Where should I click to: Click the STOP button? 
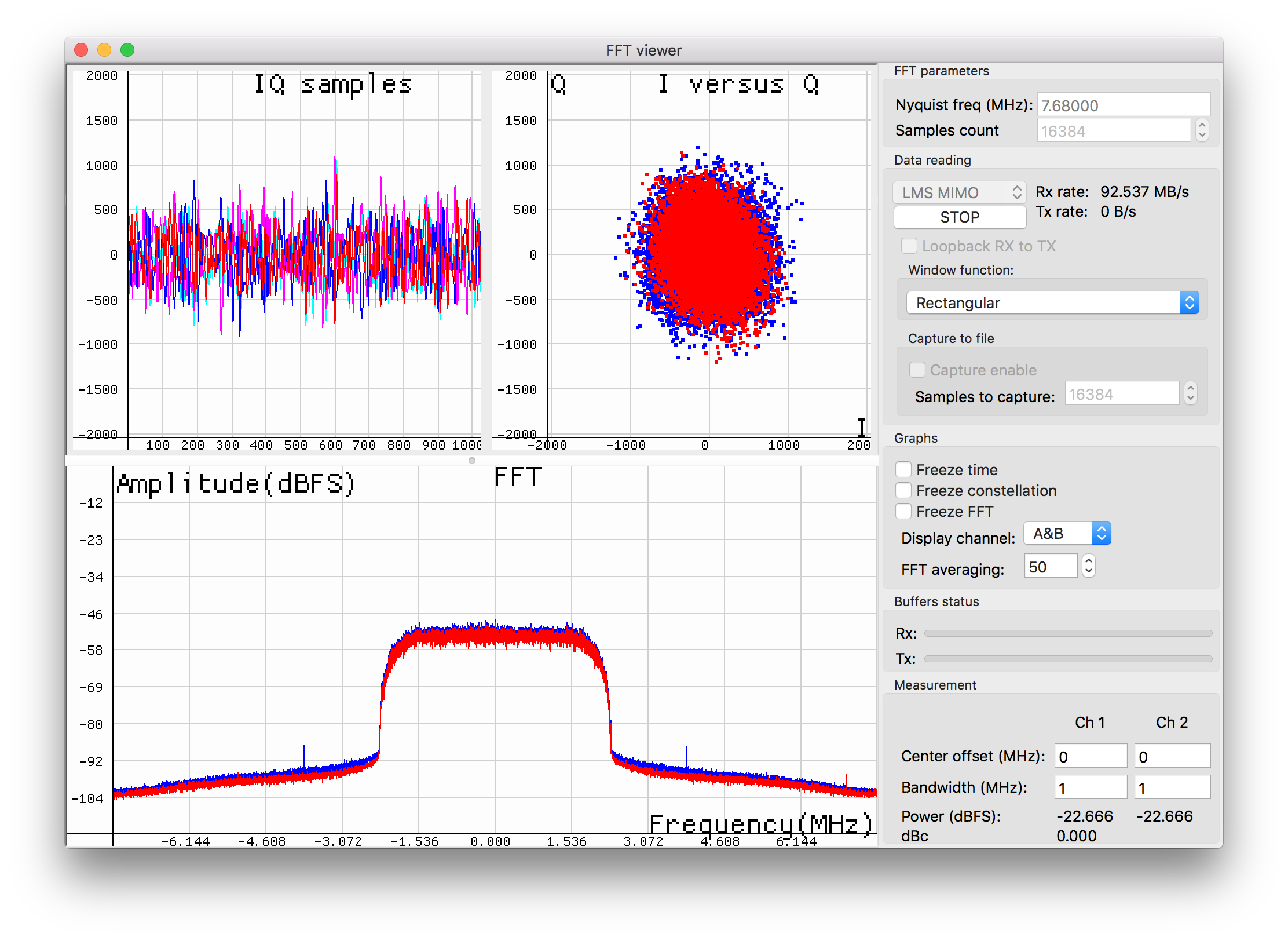pyautogui.click(x=960, y=217)
